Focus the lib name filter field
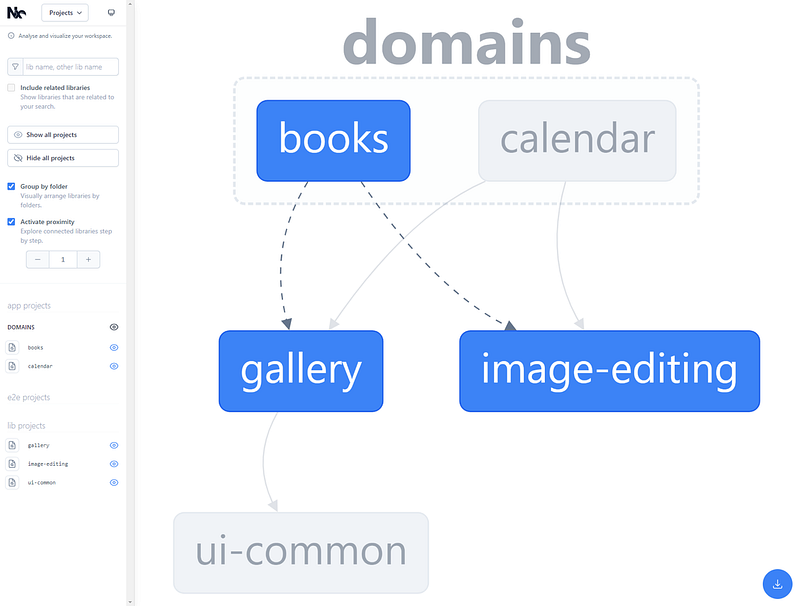The width and height of the screenshot is (800, 606). pyautogui.click(x=70, y=67)
